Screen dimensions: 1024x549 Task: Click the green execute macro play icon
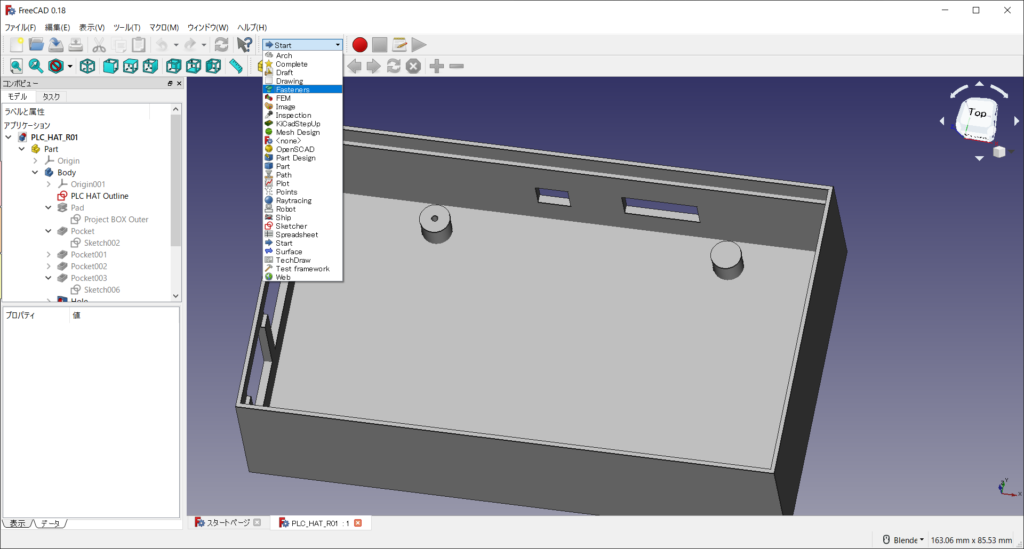pyautogui.click(x=419, y=45)
